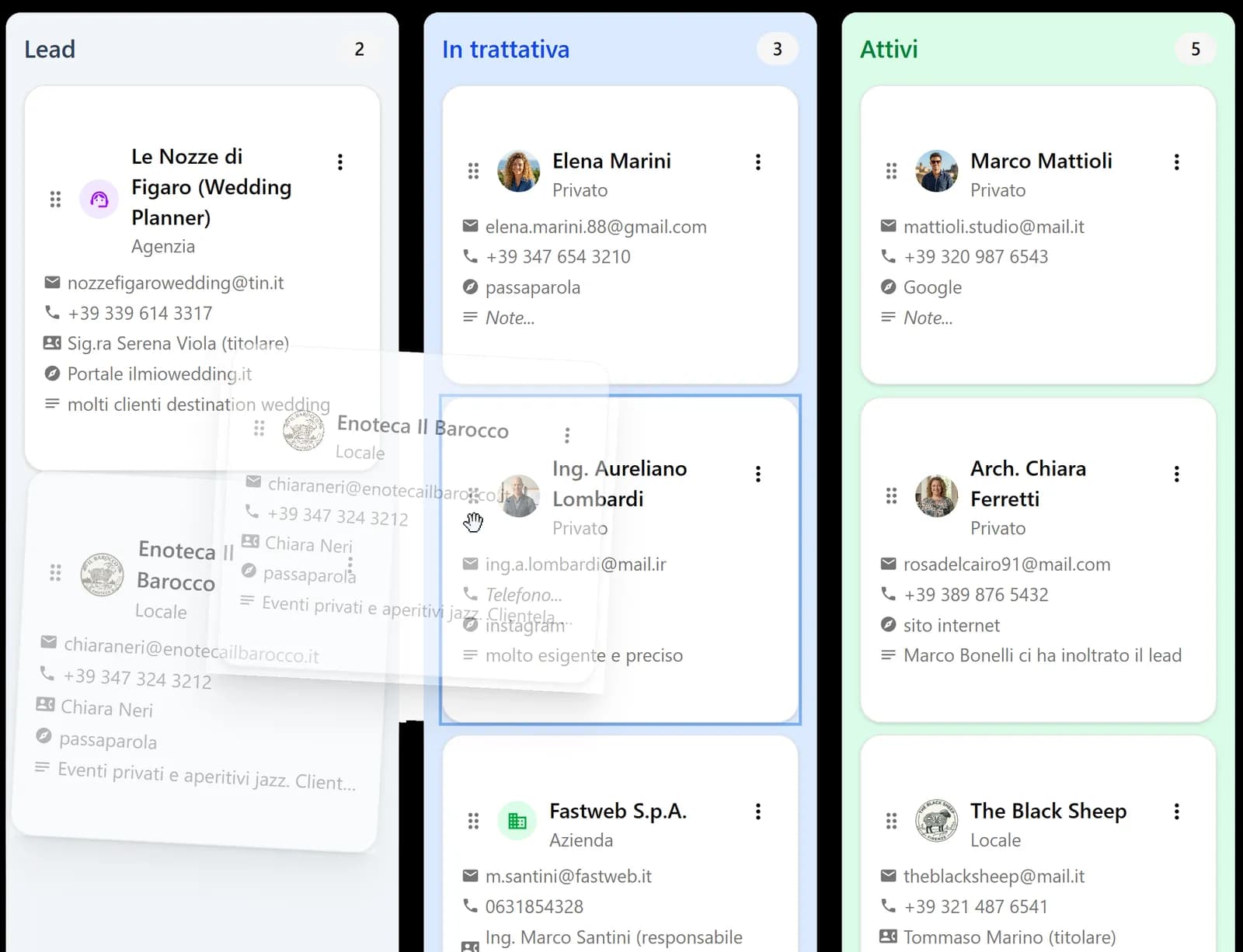Click Elena Marini's profile photo

pyautogui.click(x=519, y=172)
